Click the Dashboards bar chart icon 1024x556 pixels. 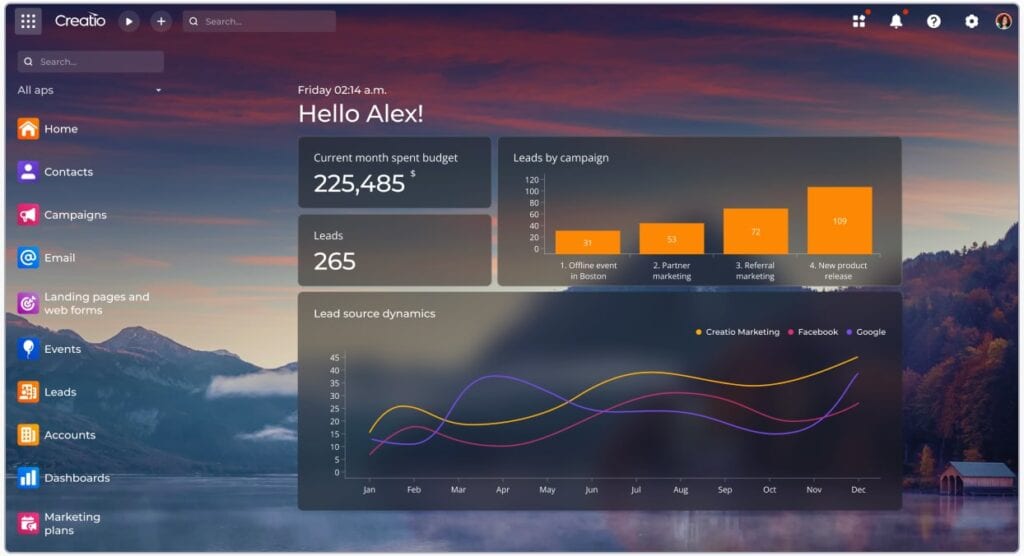click(28, 478)
